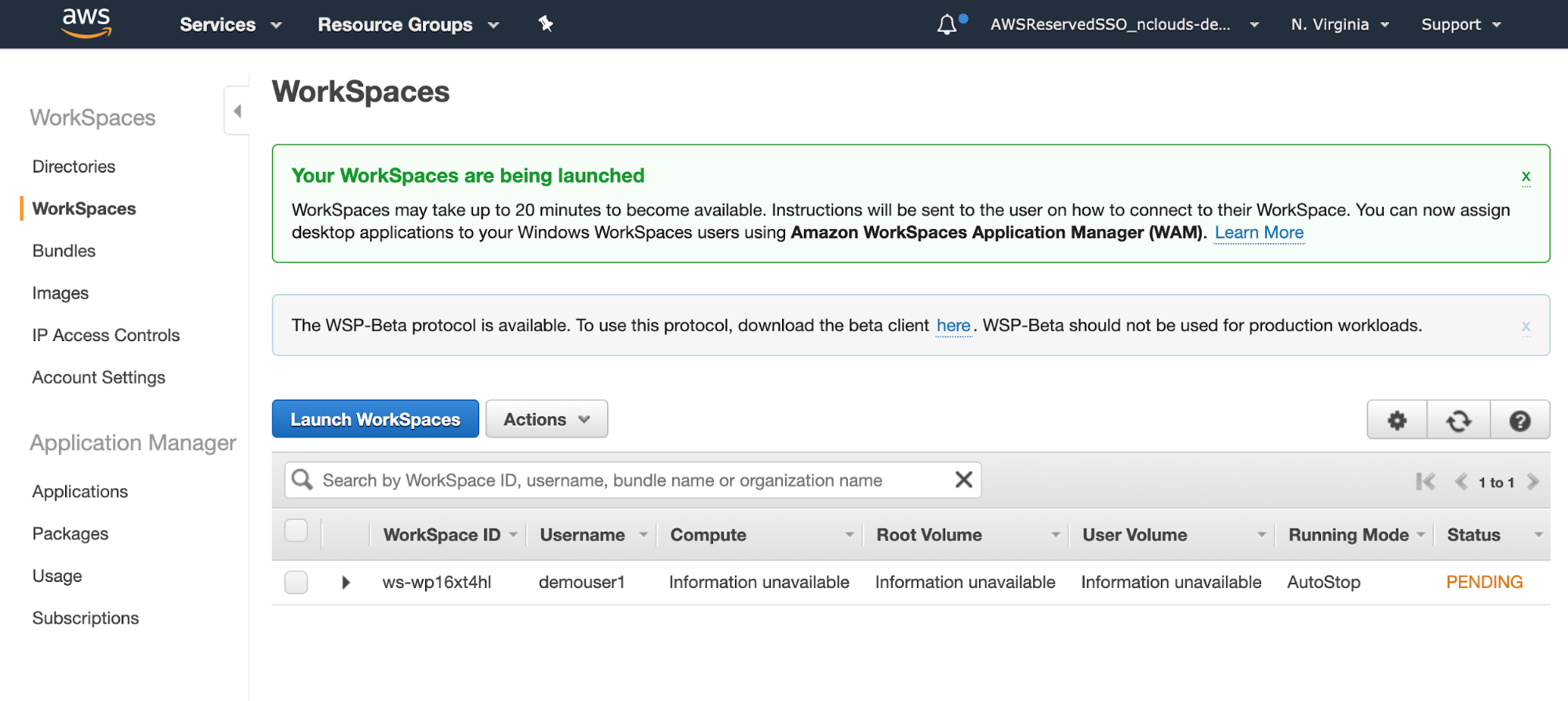The height and width of the screenshot is (701, 1568).
Task: Open Subscriptions under Application Manager
Action: (85, 618)
